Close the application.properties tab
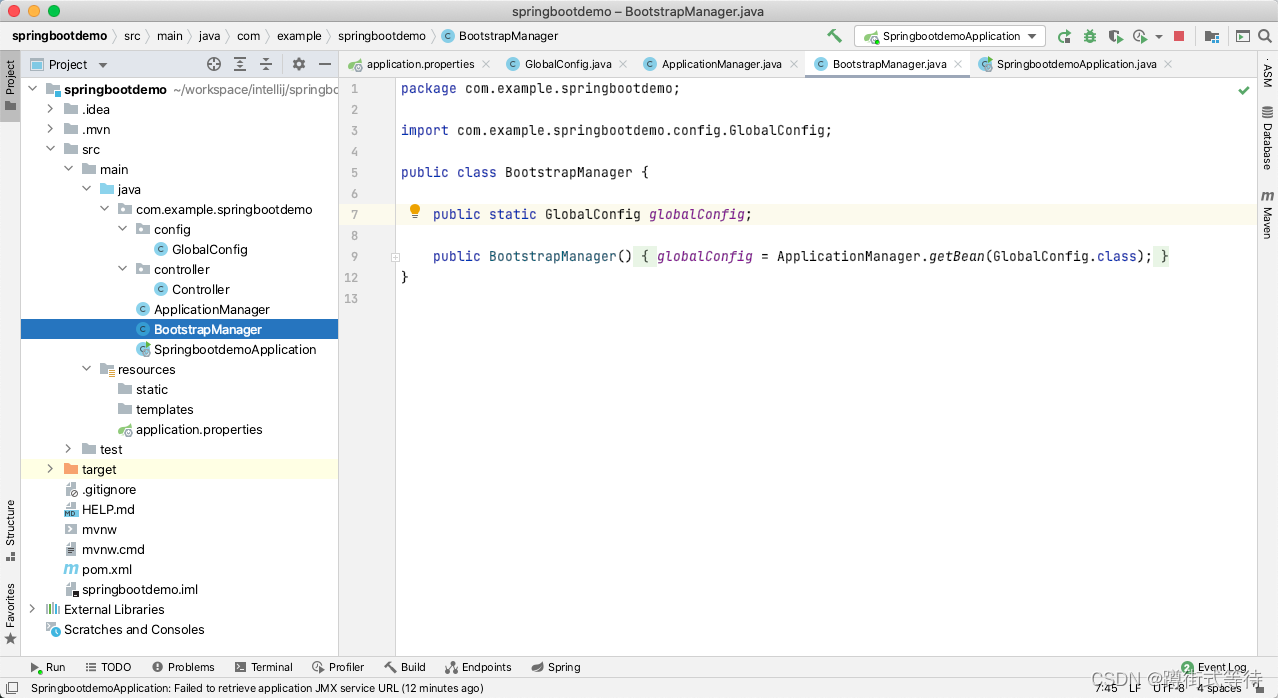This screenshot has height=698, width=1278. click(x=486, y=64)
